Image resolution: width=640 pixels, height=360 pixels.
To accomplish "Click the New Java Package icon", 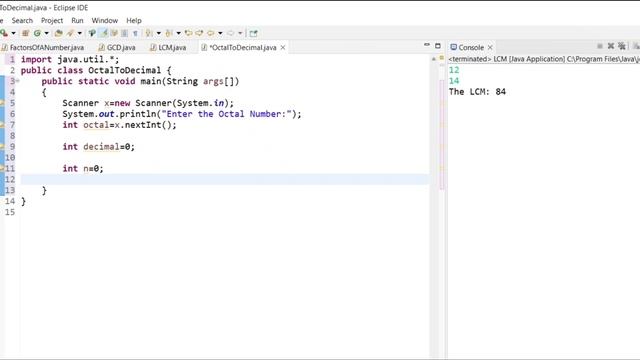I will pos(25,33).
